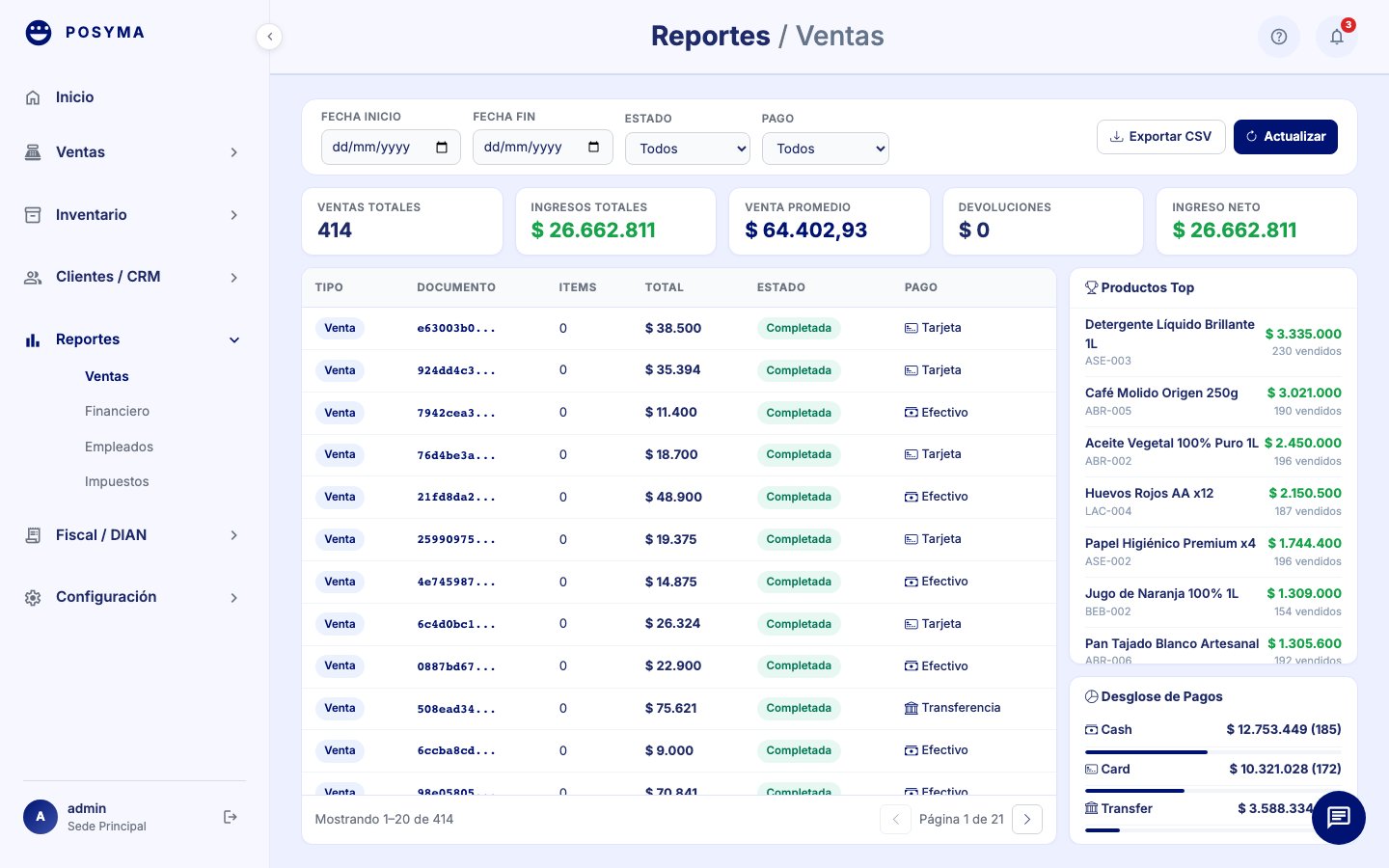The image size is (1389, 868).
Task: Select the Inicio home icon
Action: point(33,97)
